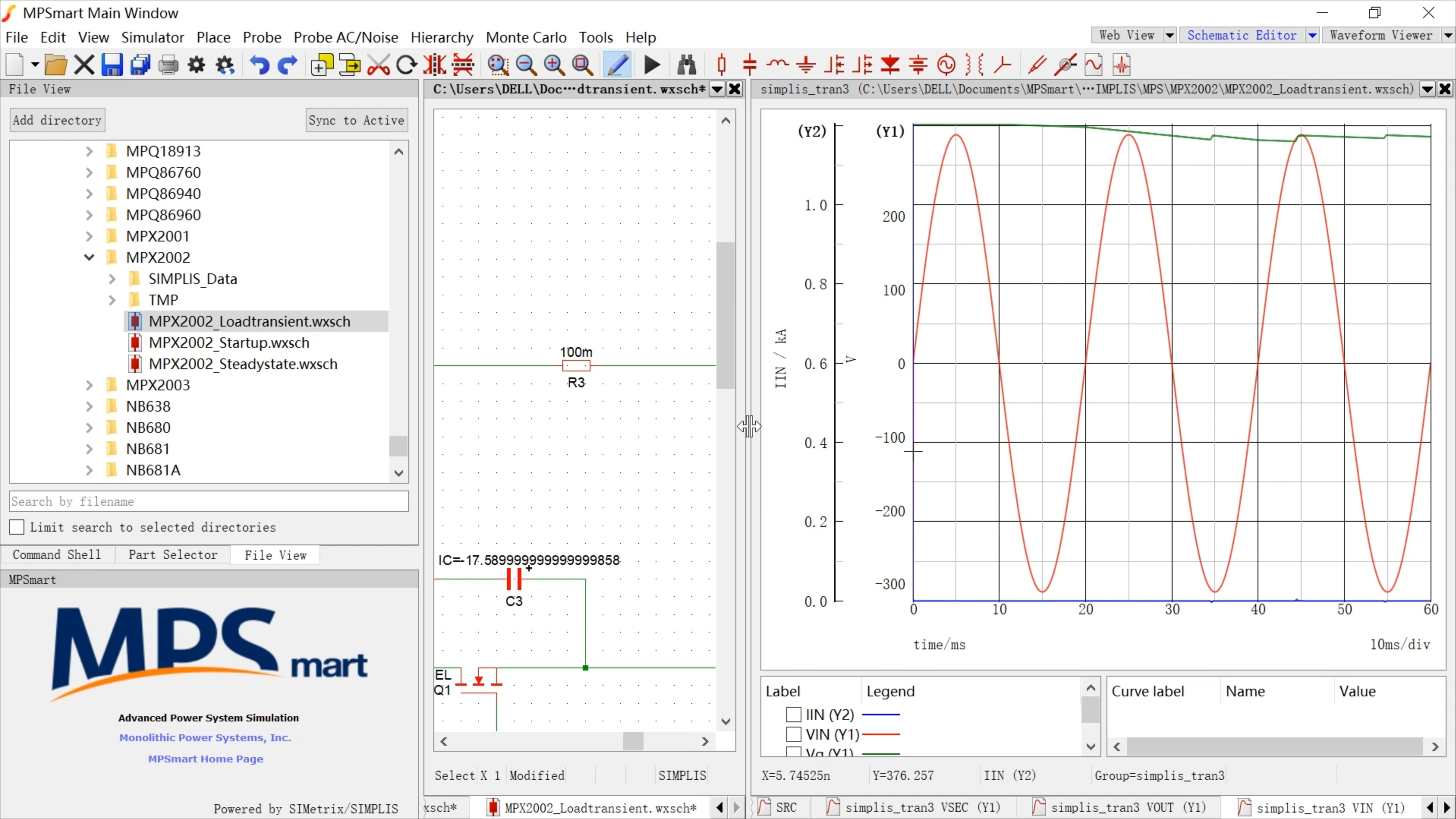Open the Monte Carlo menu
Screen dimensions: 1456x819
(x=526, y=37)
